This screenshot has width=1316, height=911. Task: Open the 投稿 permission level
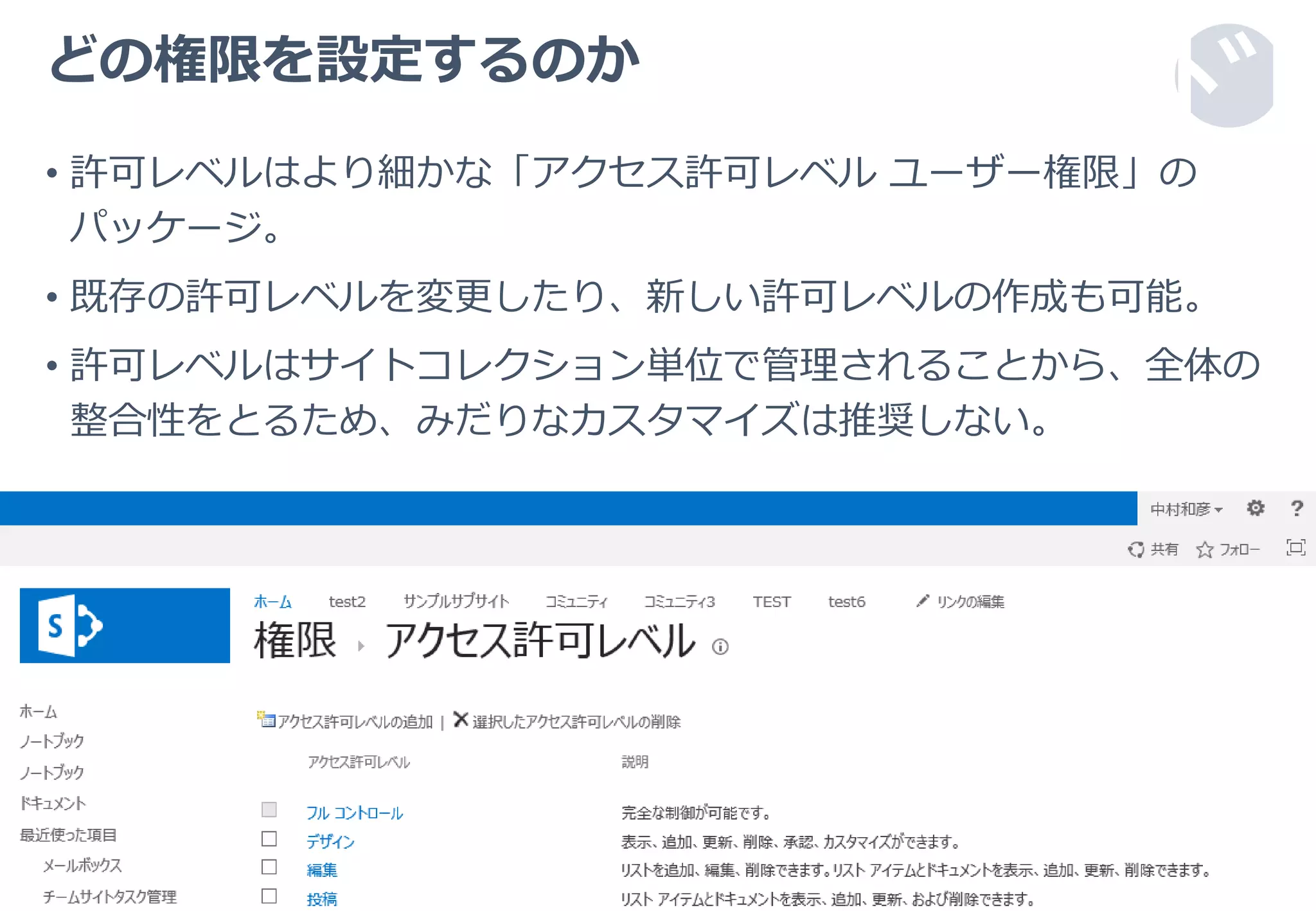tap(322, 899)
